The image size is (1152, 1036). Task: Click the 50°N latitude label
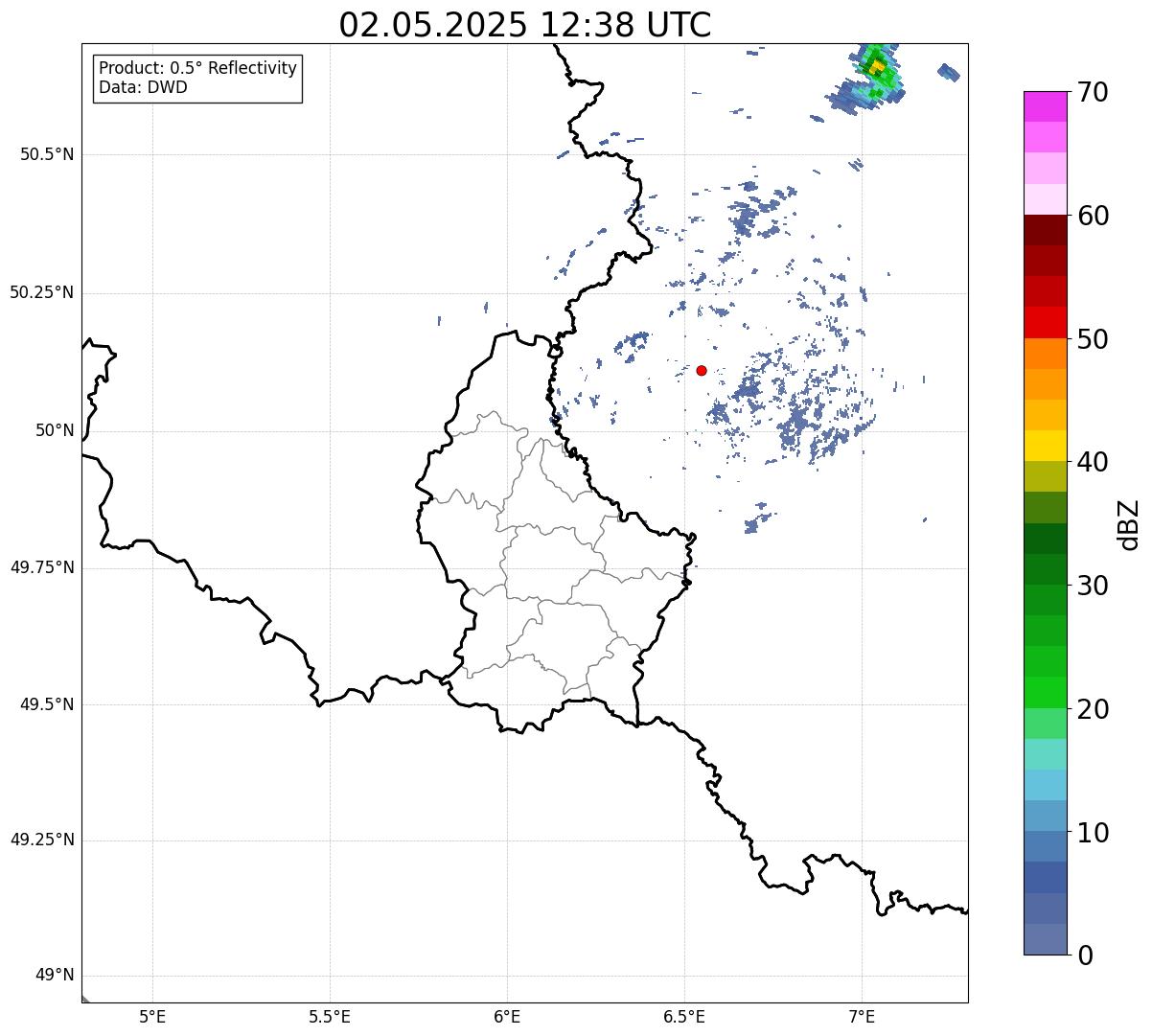coord(55,430)
